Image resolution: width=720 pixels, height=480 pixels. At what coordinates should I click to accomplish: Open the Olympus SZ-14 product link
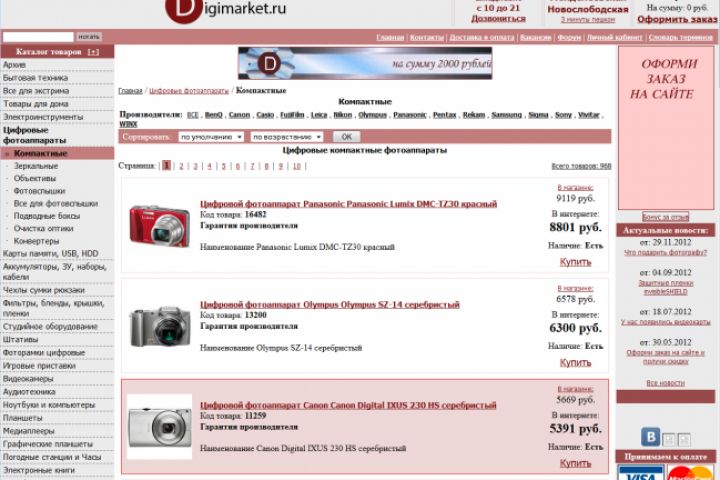point(330,304)
